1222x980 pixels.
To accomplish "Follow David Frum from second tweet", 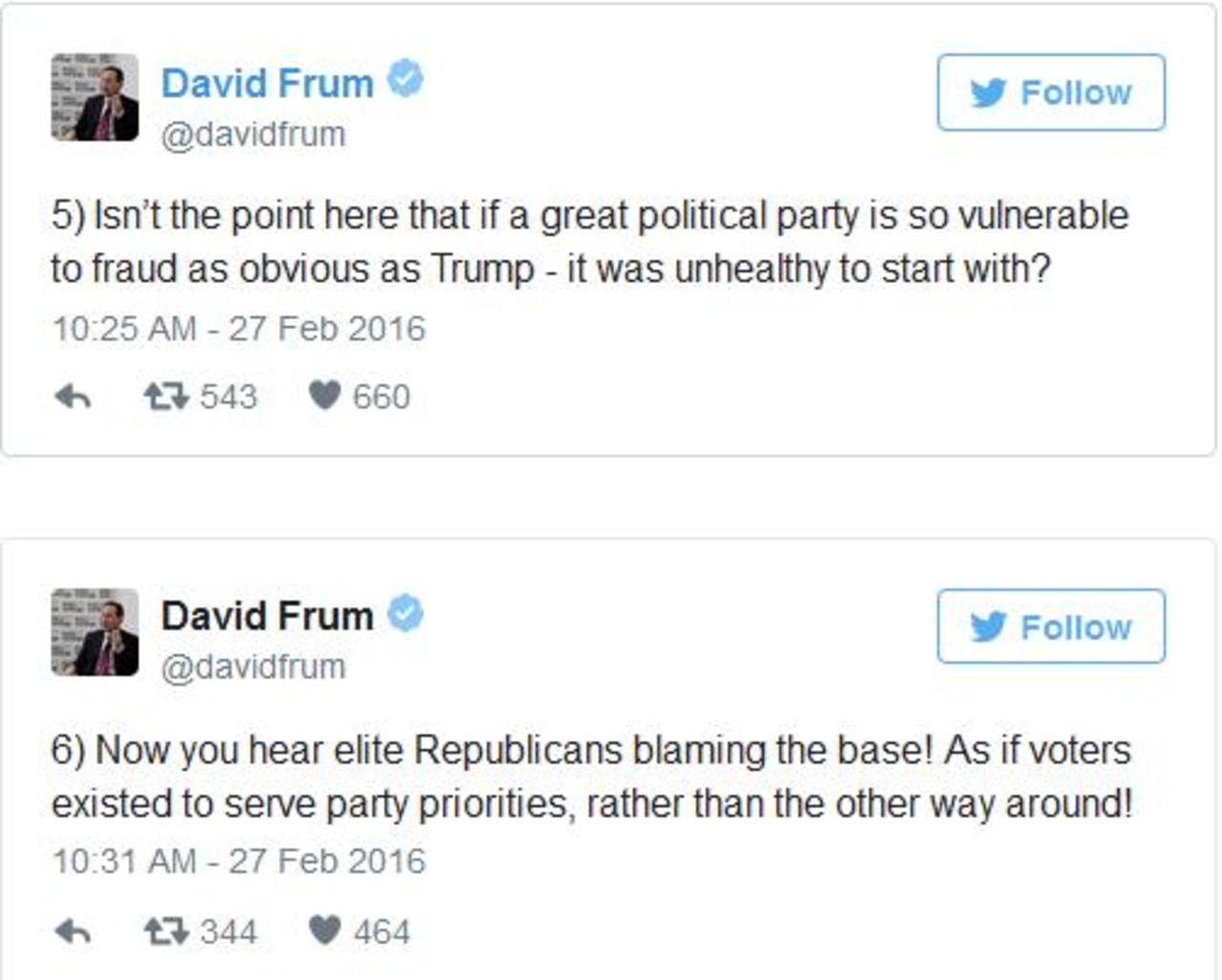I will [x=1050, y=627].
